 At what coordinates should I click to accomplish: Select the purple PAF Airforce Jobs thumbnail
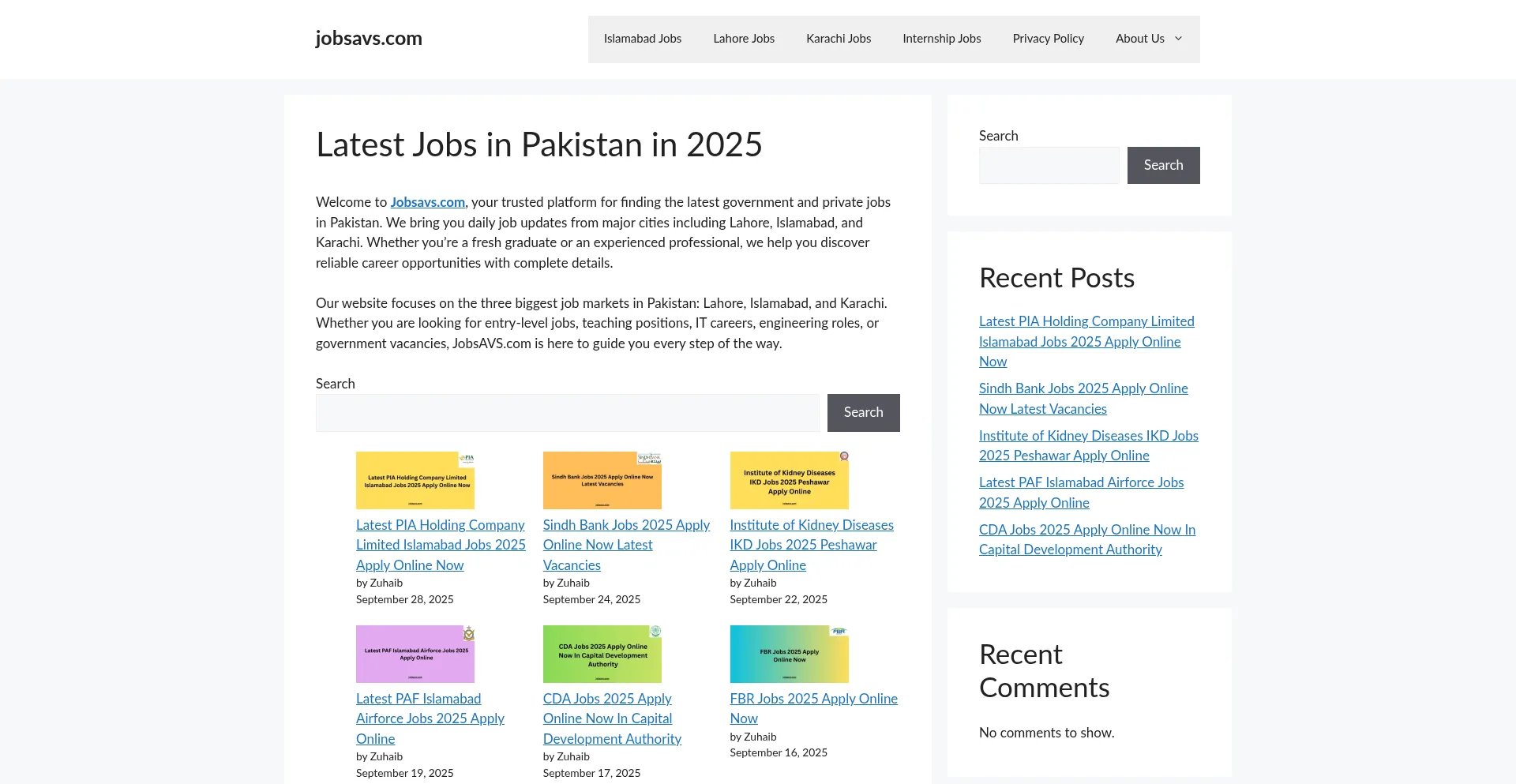415,654
